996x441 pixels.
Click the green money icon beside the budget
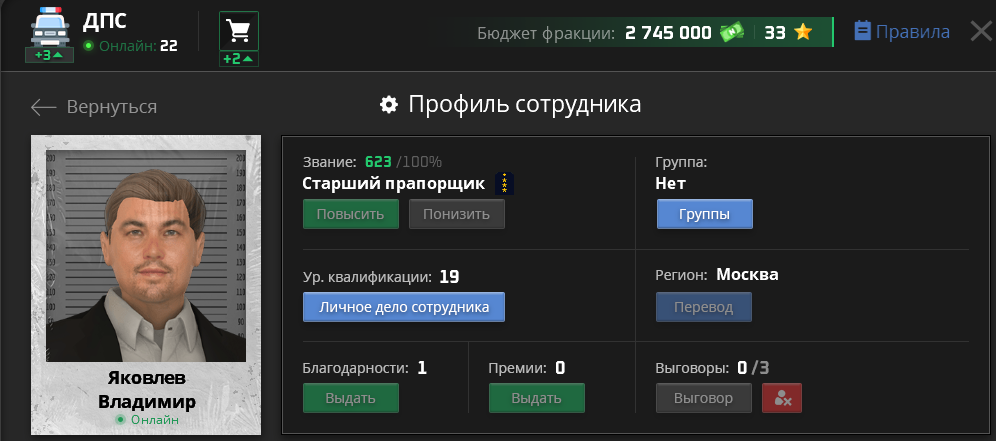[x=731, y=32]
